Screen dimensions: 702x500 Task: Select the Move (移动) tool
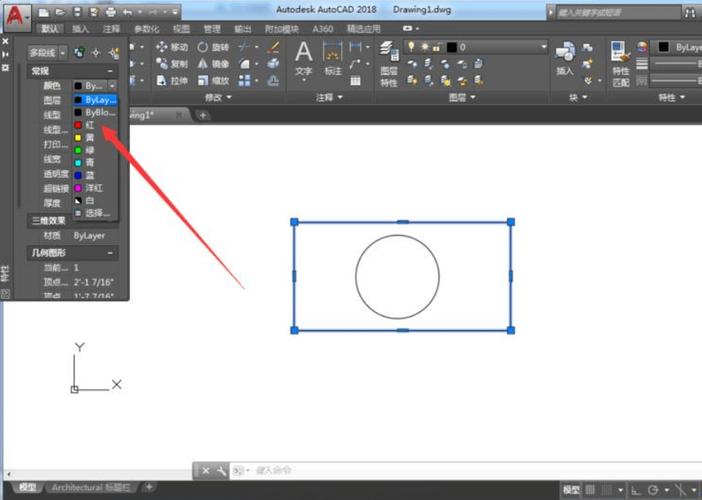(172, 47)
